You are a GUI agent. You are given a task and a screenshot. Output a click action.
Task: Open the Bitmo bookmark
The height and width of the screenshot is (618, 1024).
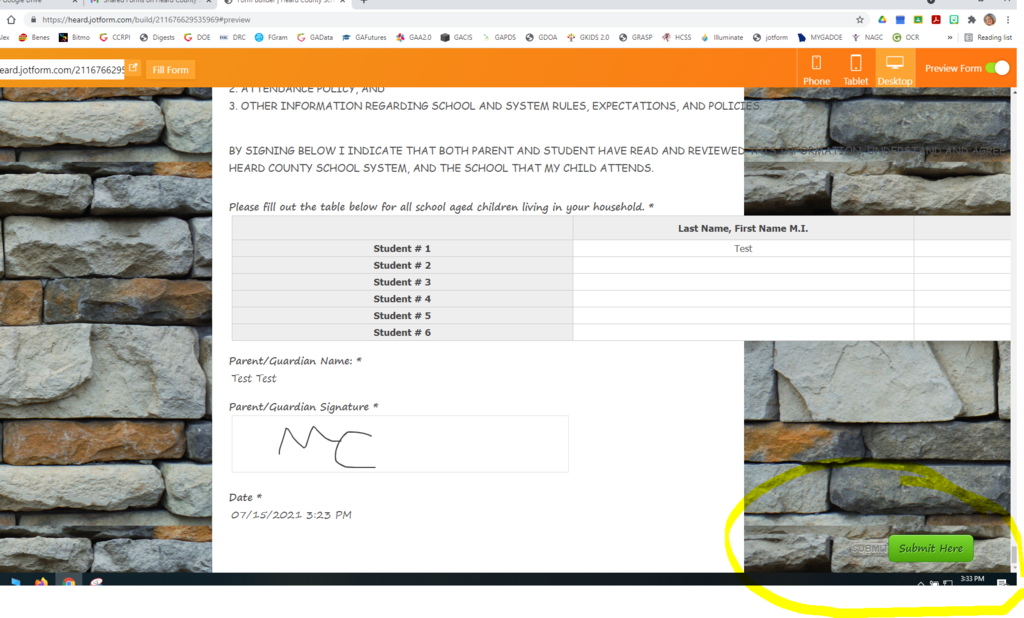pos(74,38)
